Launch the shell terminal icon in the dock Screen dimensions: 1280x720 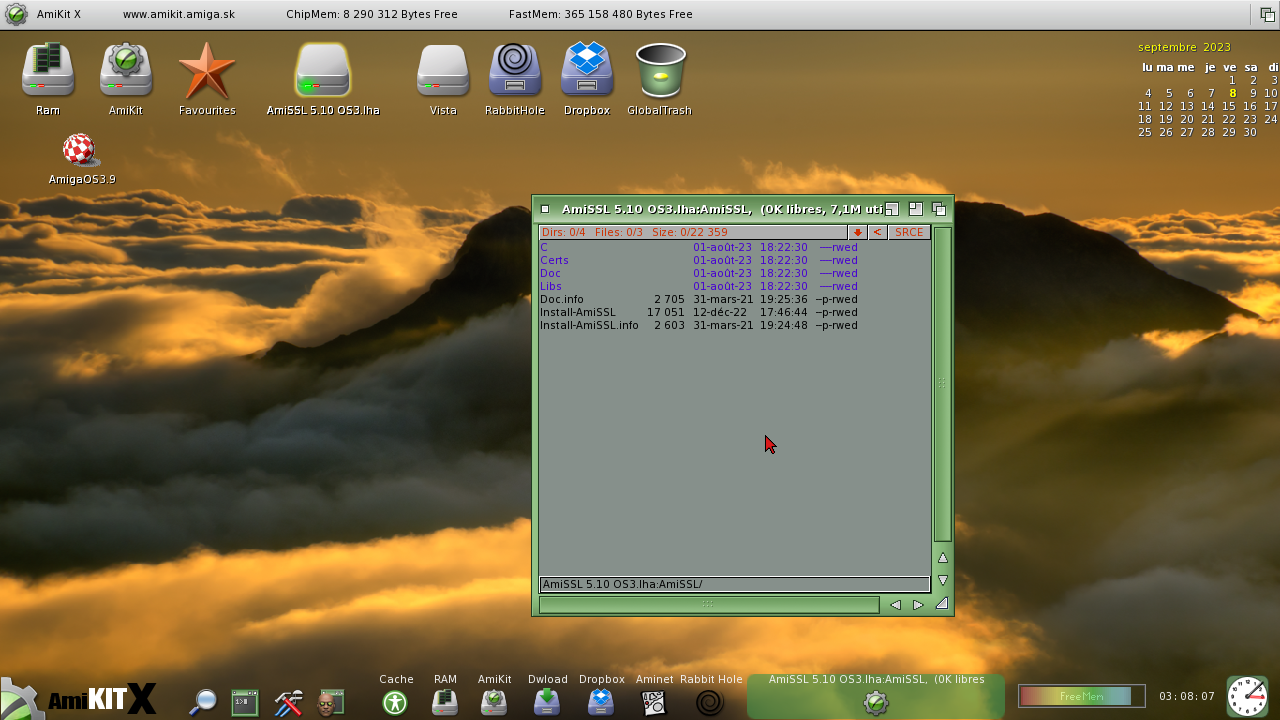245,702
